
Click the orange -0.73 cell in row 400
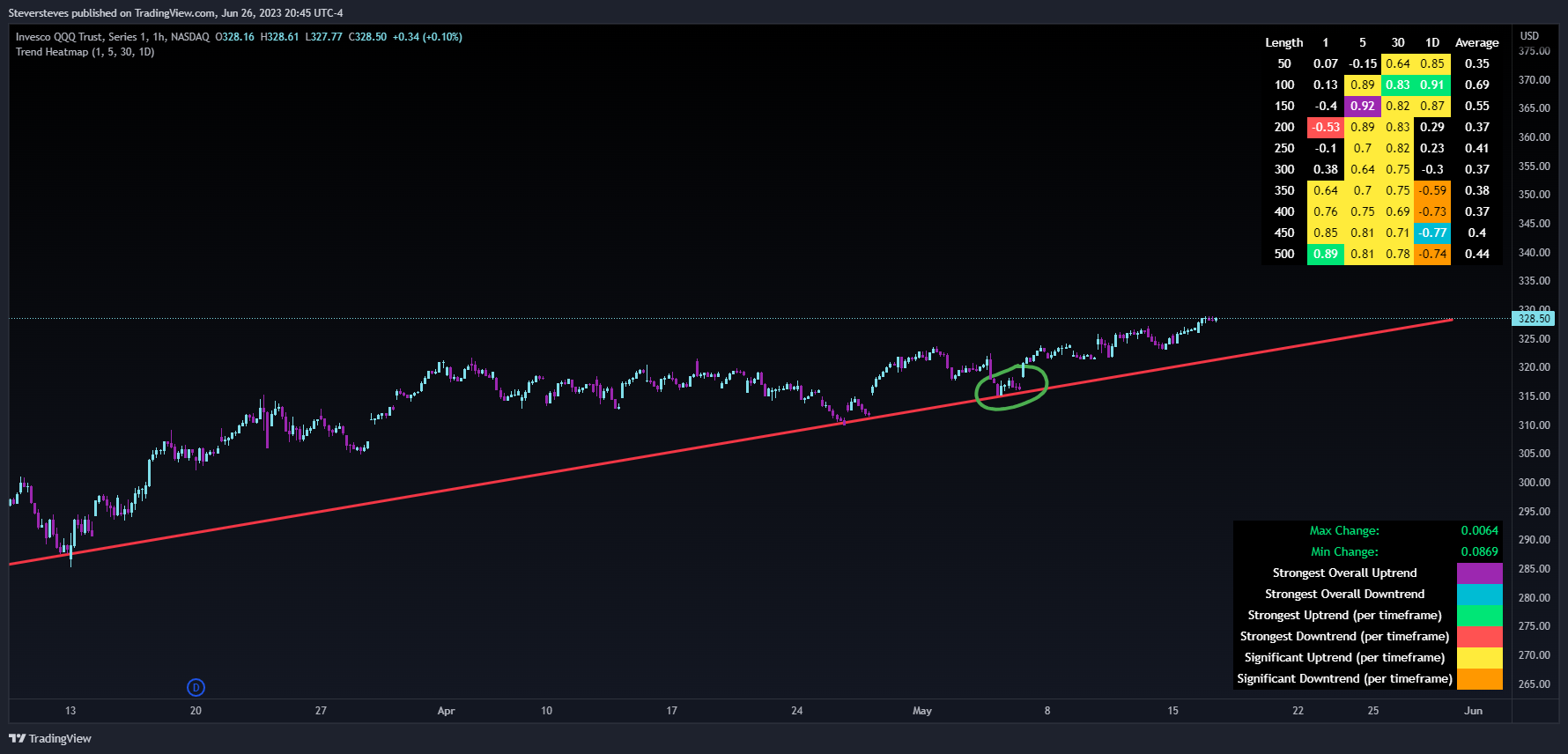[1432, 211]
